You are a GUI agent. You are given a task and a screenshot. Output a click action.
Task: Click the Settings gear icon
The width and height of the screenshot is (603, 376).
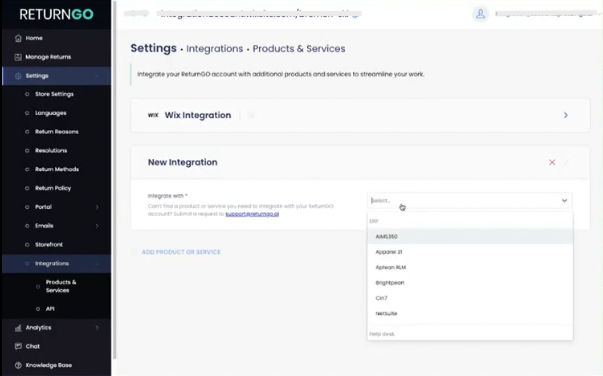coord(18,76)
